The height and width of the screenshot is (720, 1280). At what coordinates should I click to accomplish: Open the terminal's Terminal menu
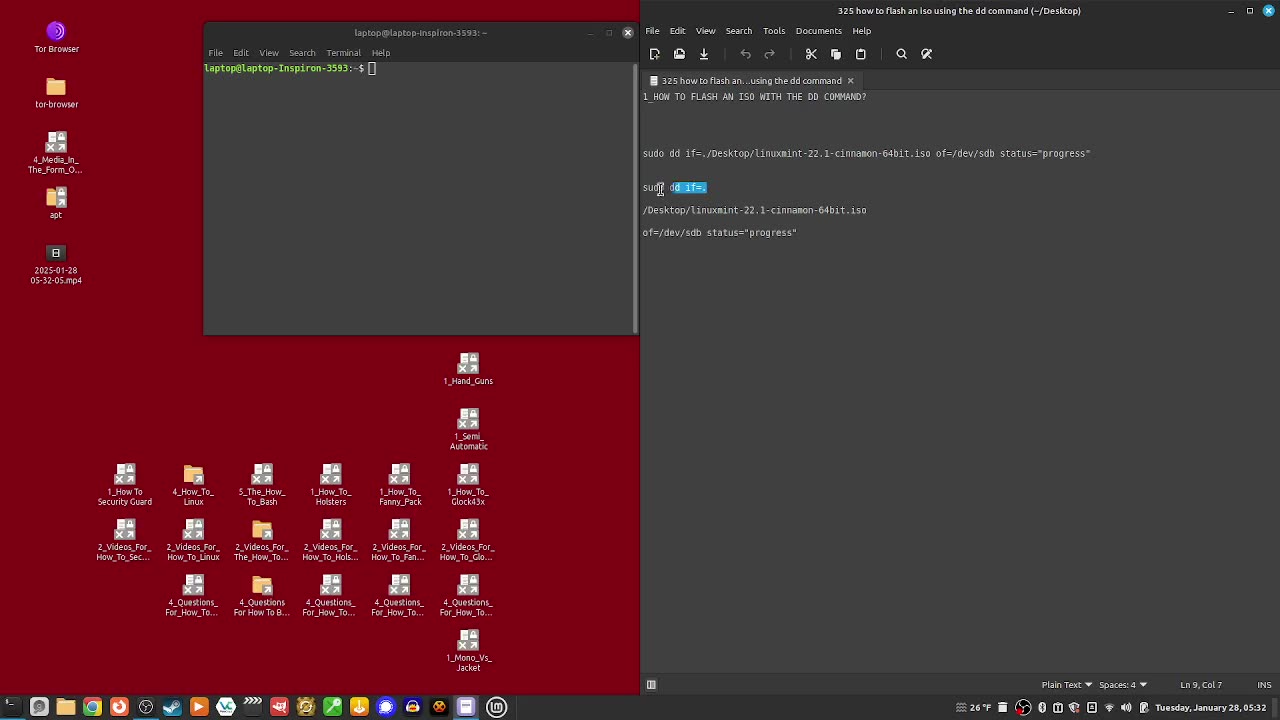pos(343,53)
